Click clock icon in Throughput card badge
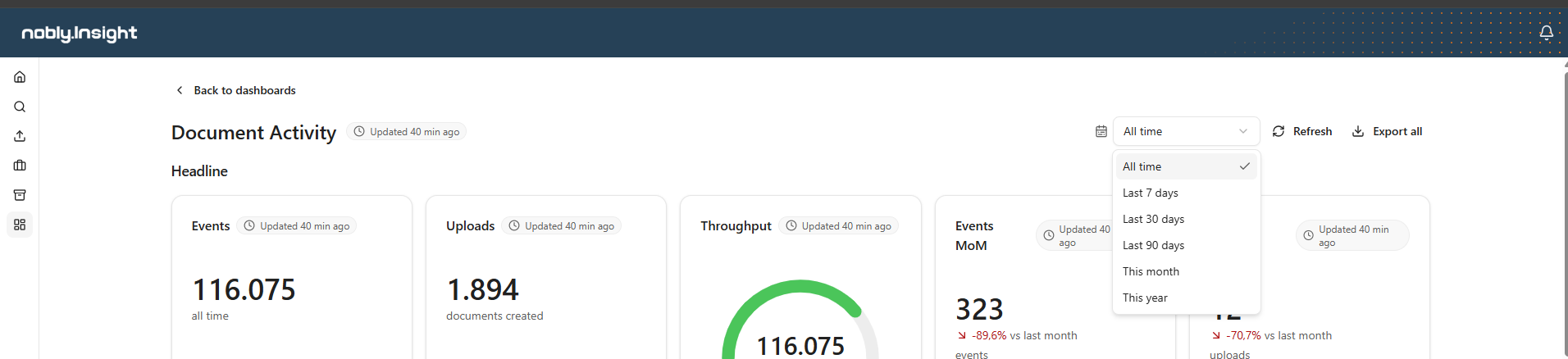 tap(791, 225)
